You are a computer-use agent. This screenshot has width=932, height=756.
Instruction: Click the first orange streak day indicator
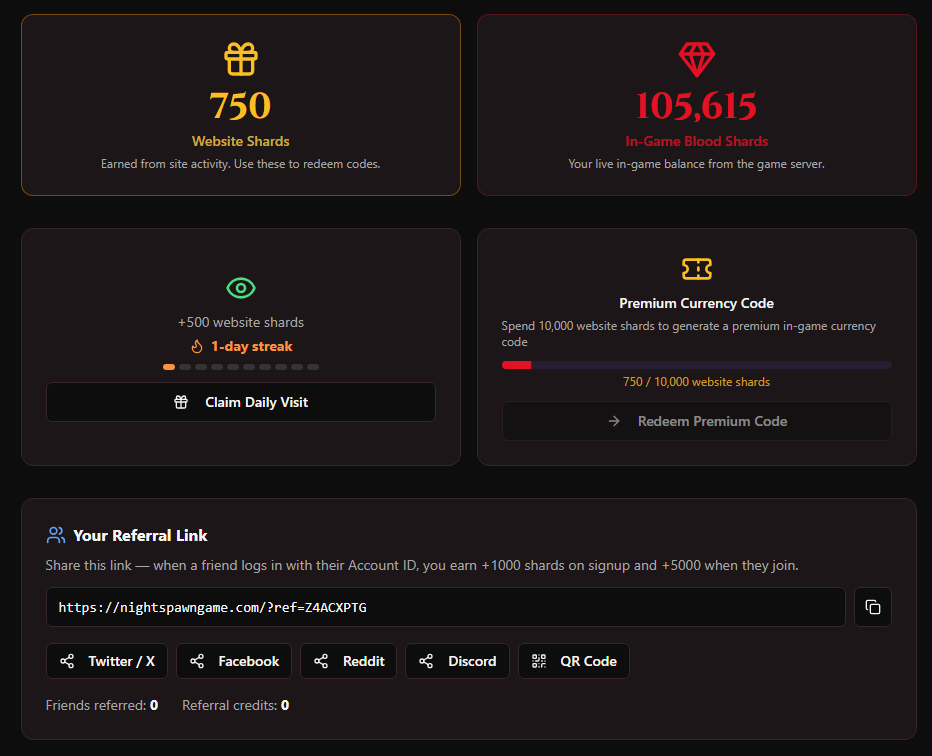pyautogui.click(x=169, y=367)
